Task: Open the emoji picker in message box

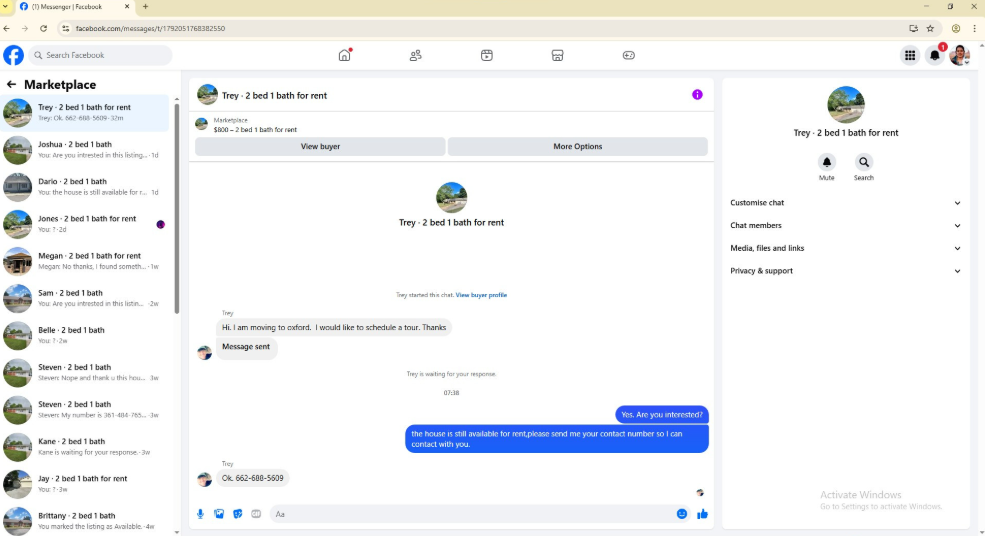Action: pyautogui.click(x=682, y=514)
